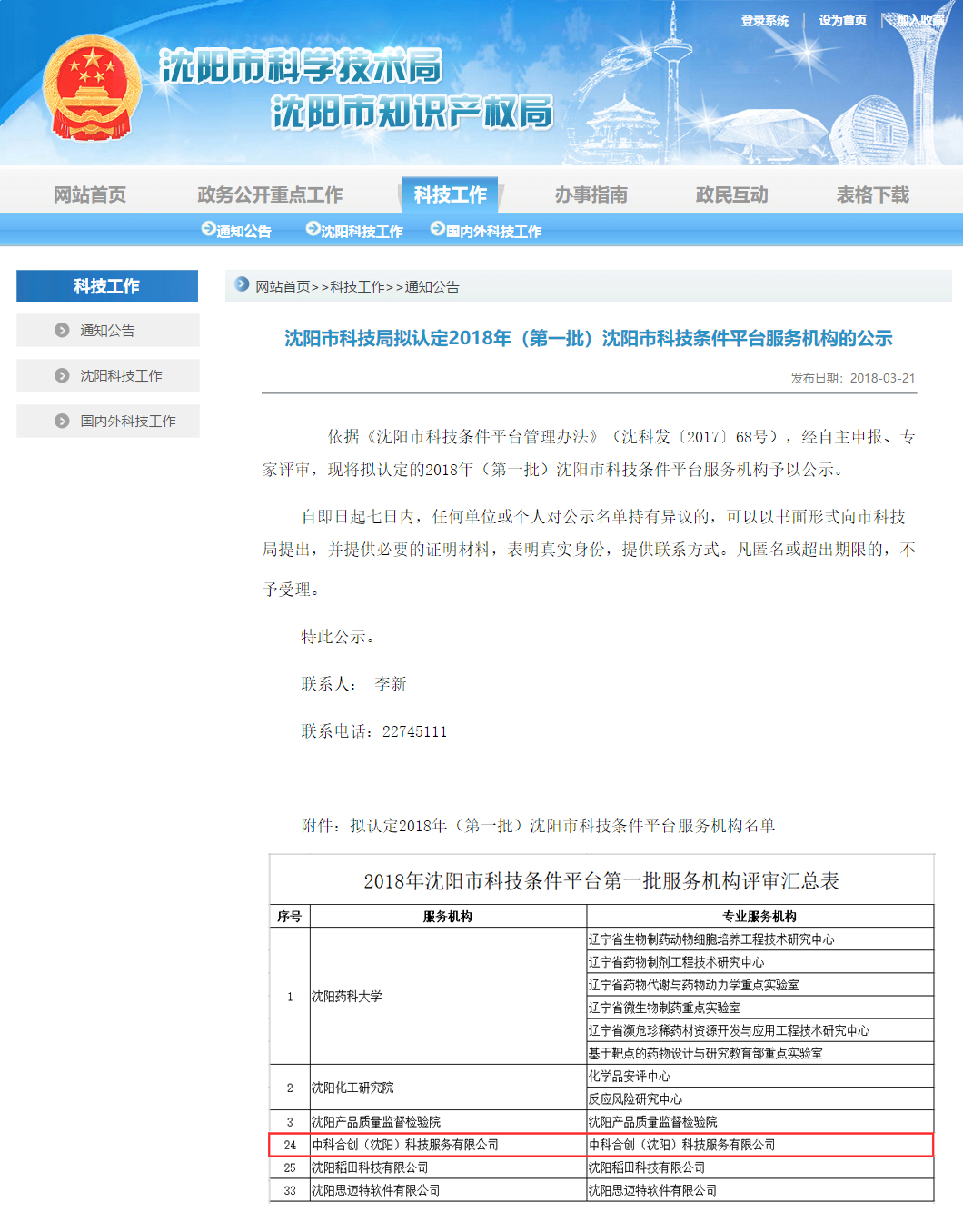Open the 政民互动 navigation tab
The height and width of the screenshot is (1232, 963).
click(732, 194)
